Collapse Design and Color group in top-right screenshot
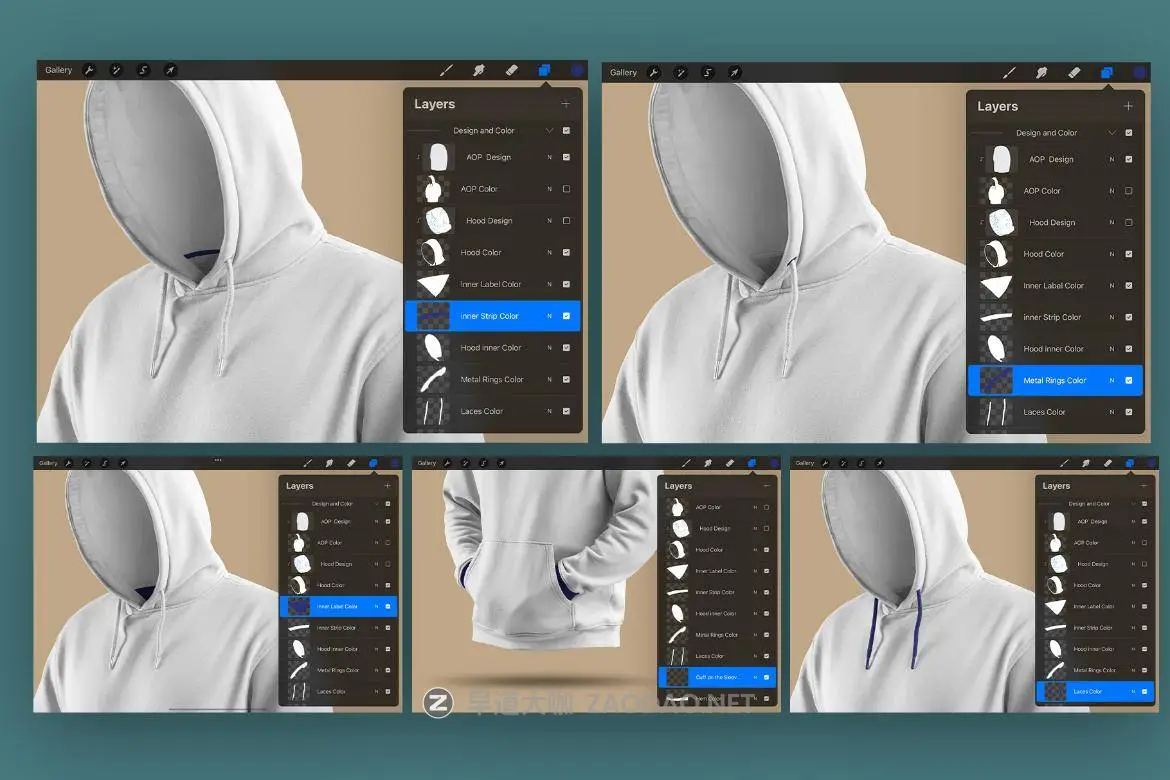Viewport: 1170px width, 780px height. [1112, 132]
